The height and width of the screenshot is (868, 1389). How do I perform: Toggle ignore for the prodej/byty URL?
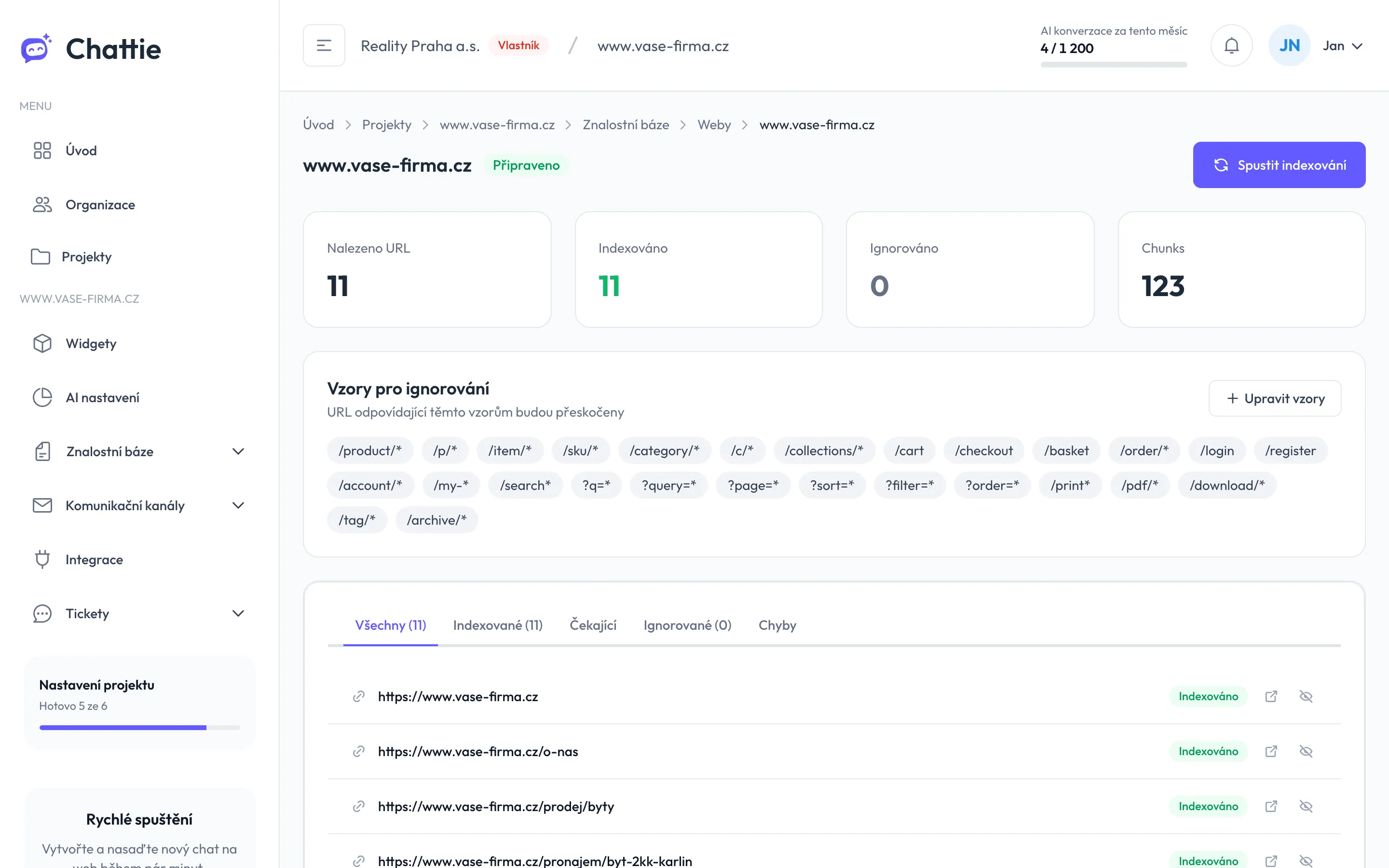pos(1306,806)
